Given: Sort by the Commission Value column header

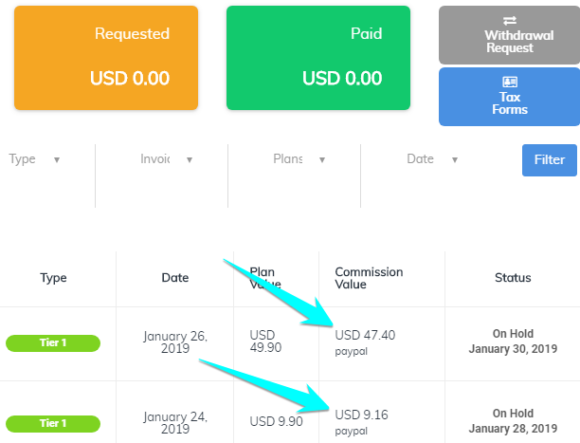Looking at the screenshot, I should [x=369, y=278].
